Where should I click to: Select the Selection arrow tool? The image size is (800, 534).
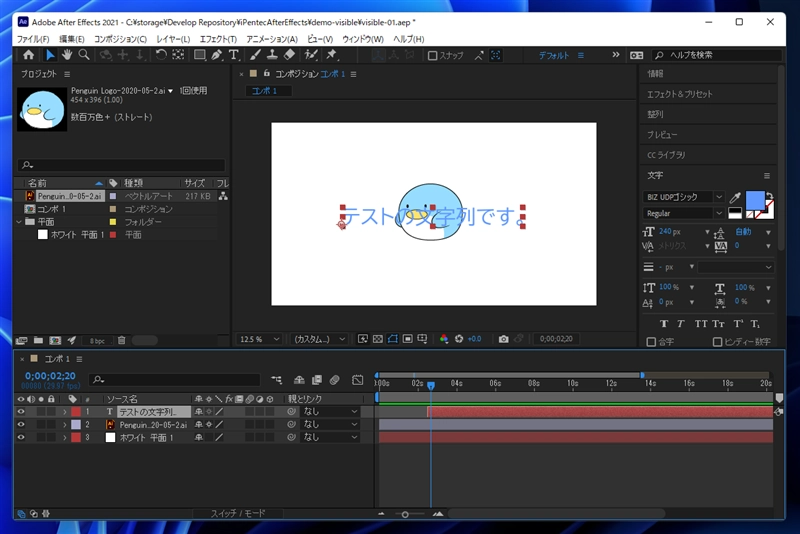50,55
